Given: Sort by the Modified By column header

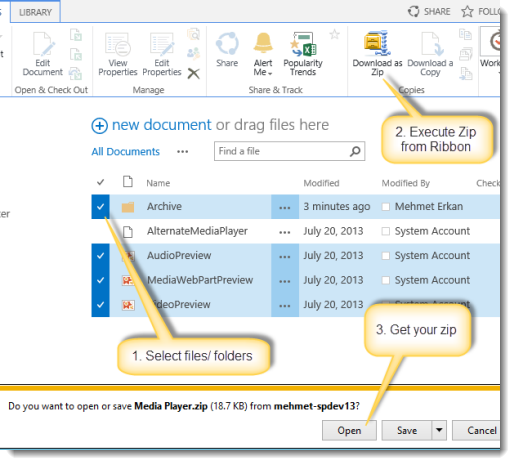Looking at the screenshot, I should click(406, 183).
